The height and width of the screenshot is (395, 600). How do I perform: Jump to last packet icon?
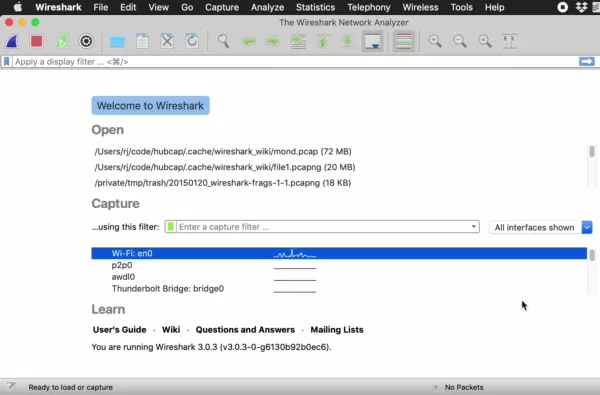348,41
